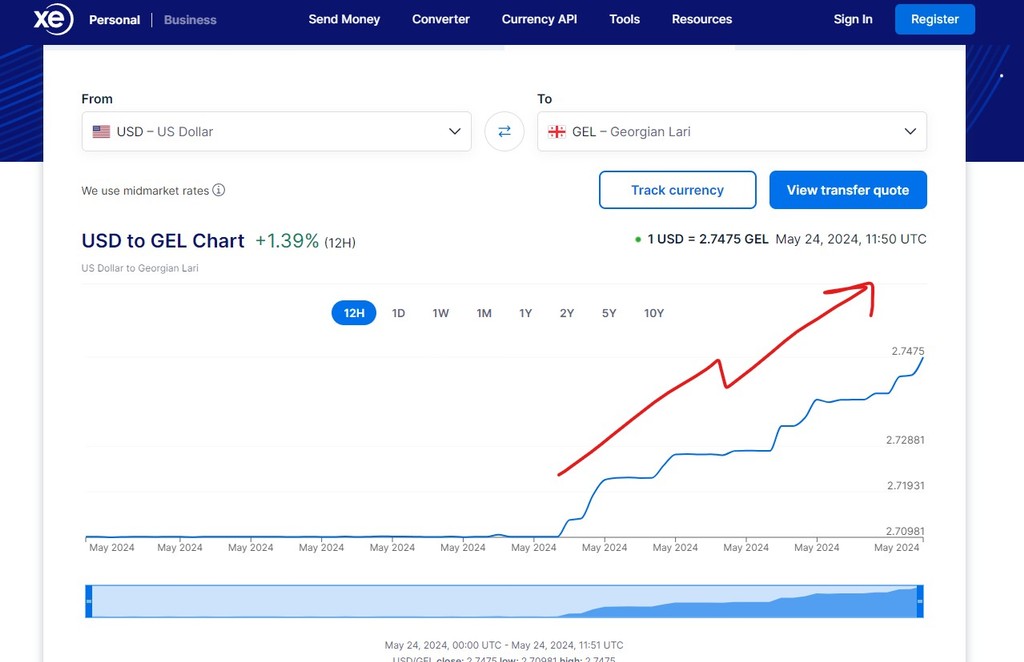Click View transfer quote button
Viewport: 1024px width, 662px height.
848,190
